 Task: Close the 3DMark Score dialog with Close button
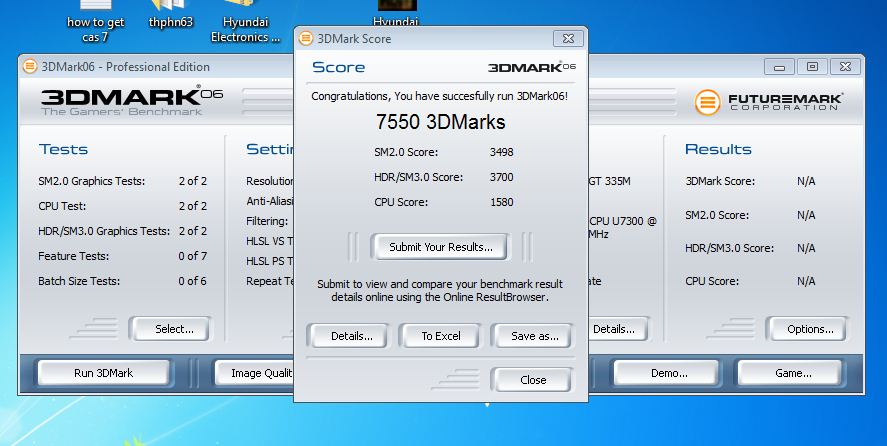coord(533,380)
